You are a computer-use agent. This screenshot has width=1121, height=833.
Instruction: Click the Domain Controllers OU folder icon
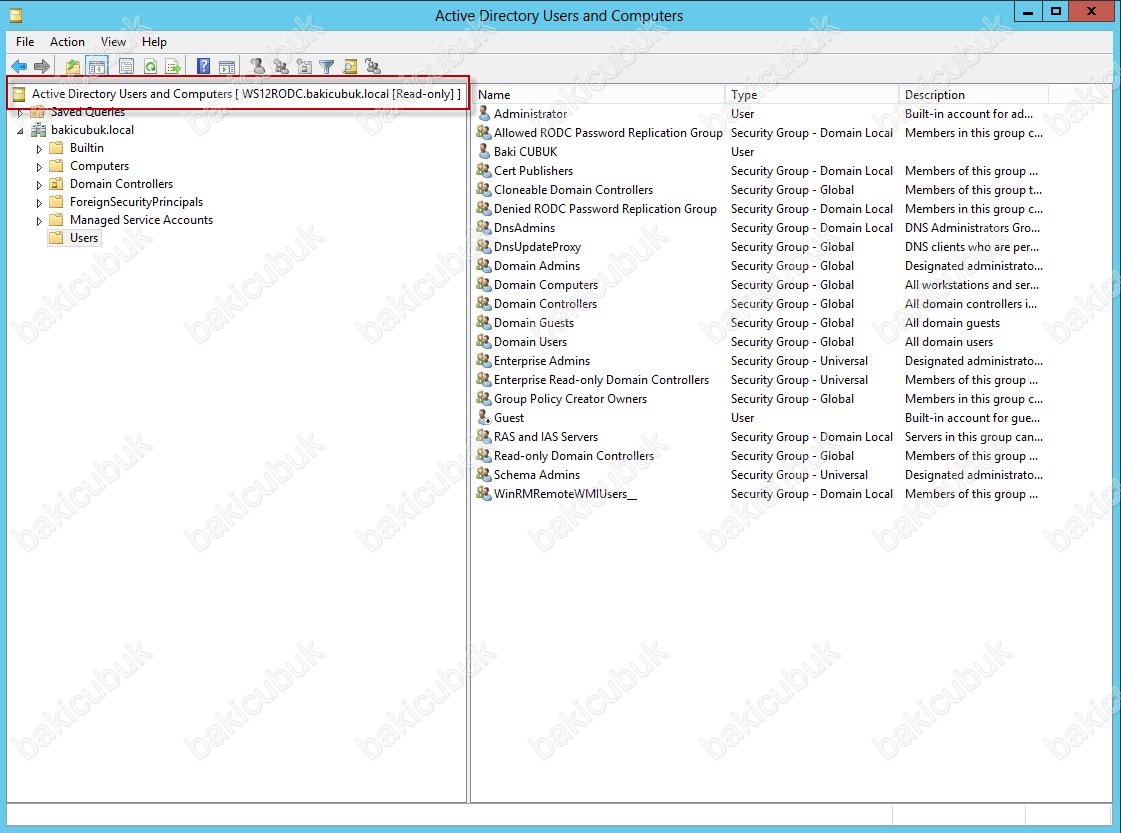point(56,184)
